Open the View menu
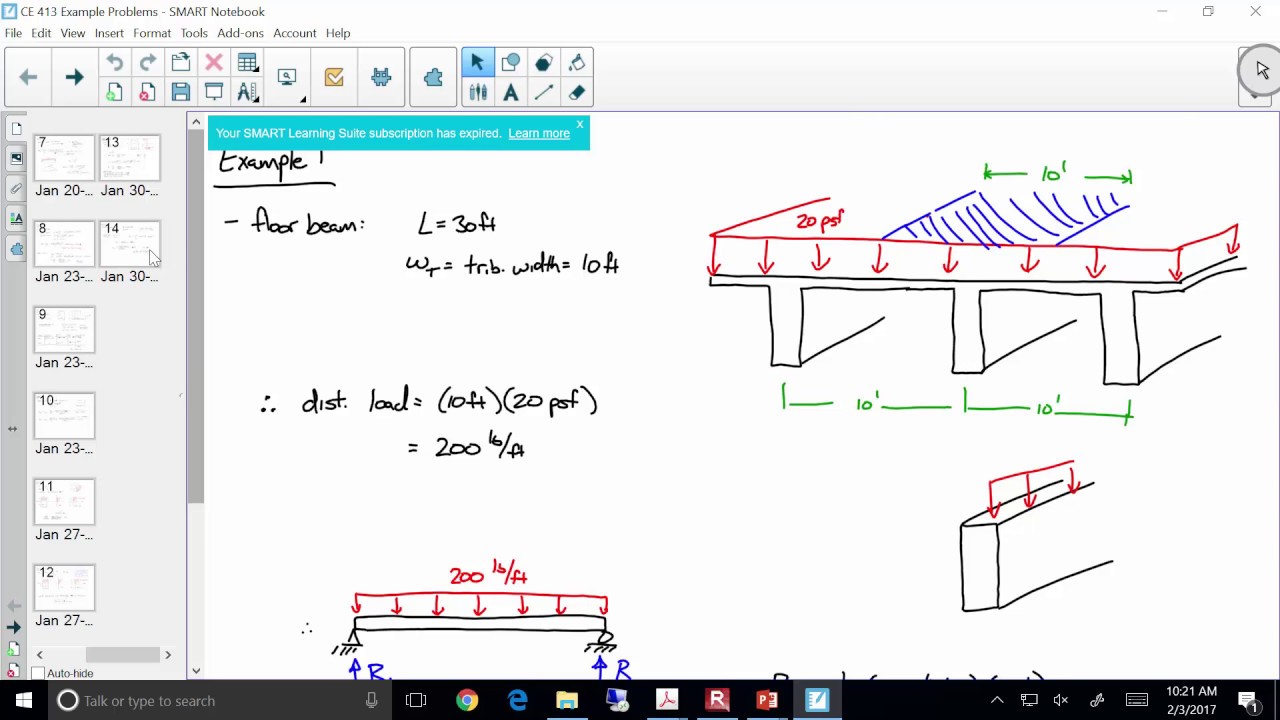 (73, 33)
